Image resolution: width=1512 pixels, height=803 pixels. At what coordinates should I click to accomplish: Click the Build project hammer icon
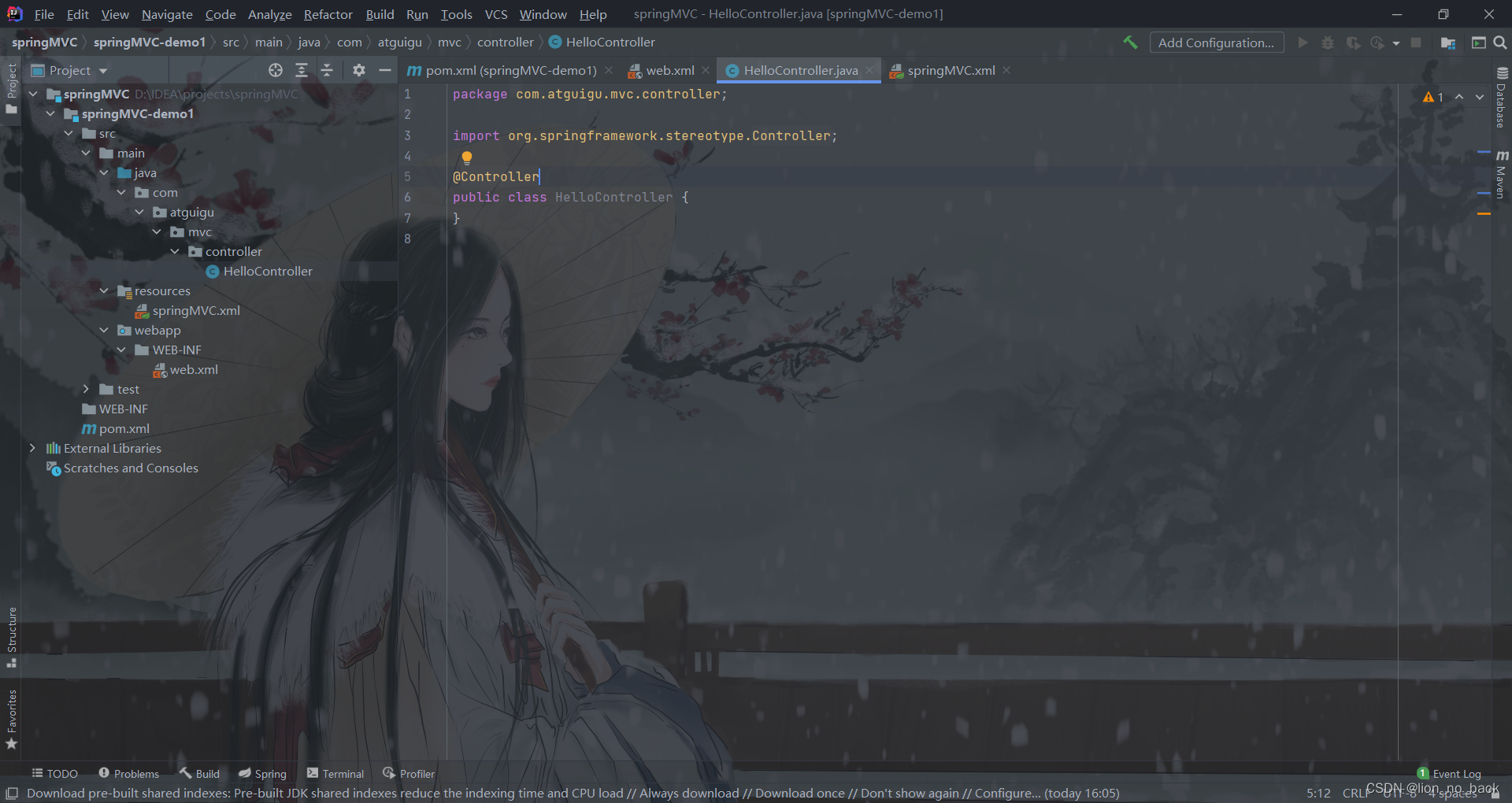pyautogui.click(x=1130, y=43)
